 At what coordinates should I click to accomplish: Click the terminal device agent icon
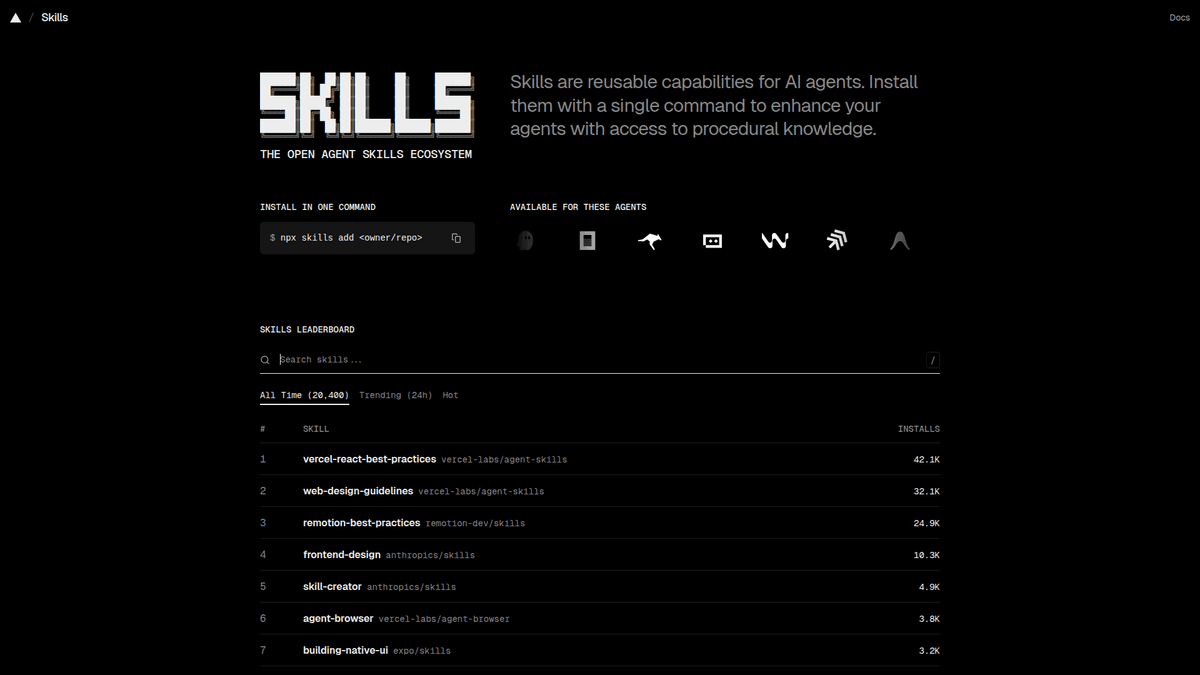[x=587, y=240]
